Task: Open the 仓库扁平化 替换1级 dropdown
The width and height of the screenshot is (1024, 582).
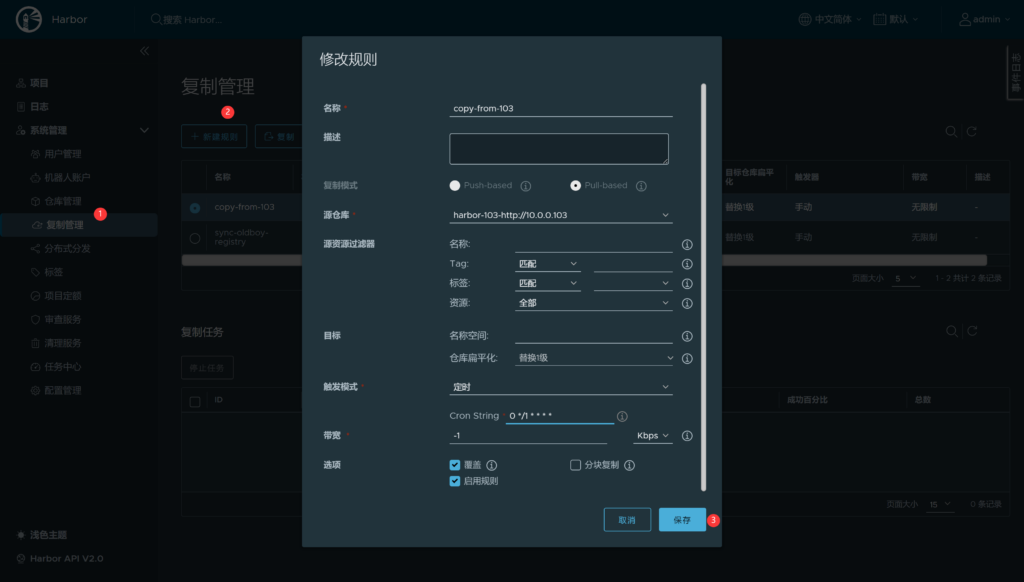Action: (x=595, y=358)
